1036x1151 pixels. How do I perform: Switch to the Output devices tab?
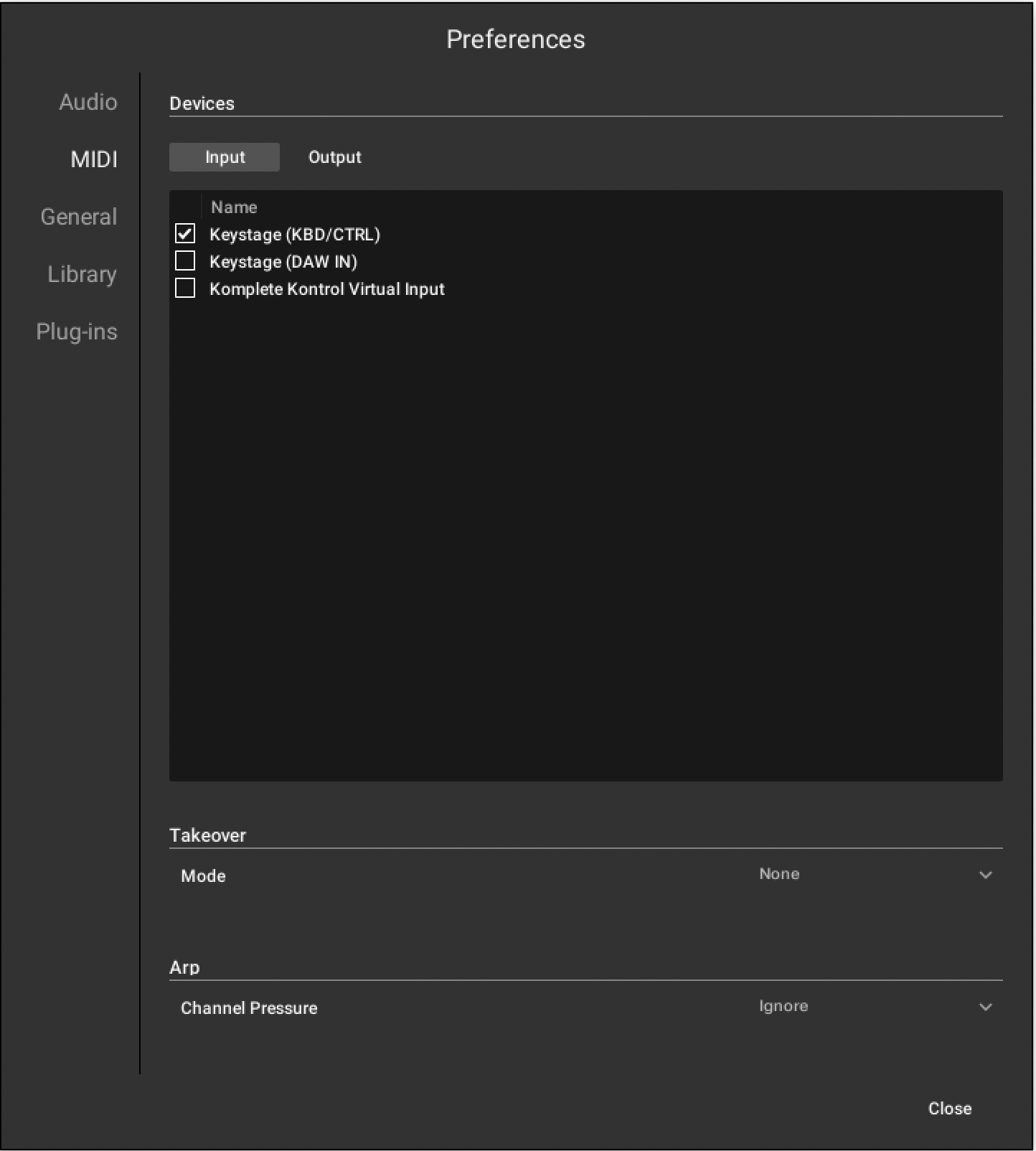click(x=335, y=157)
